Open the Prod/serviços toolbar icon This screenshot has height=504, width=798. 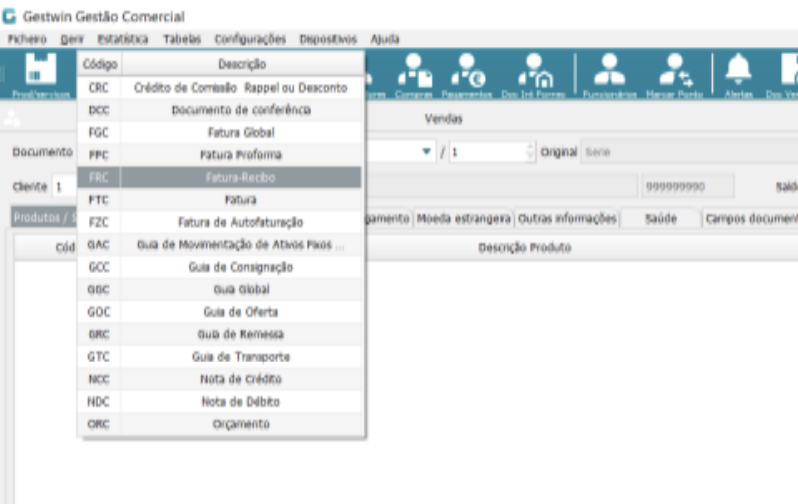coord(33,75)
